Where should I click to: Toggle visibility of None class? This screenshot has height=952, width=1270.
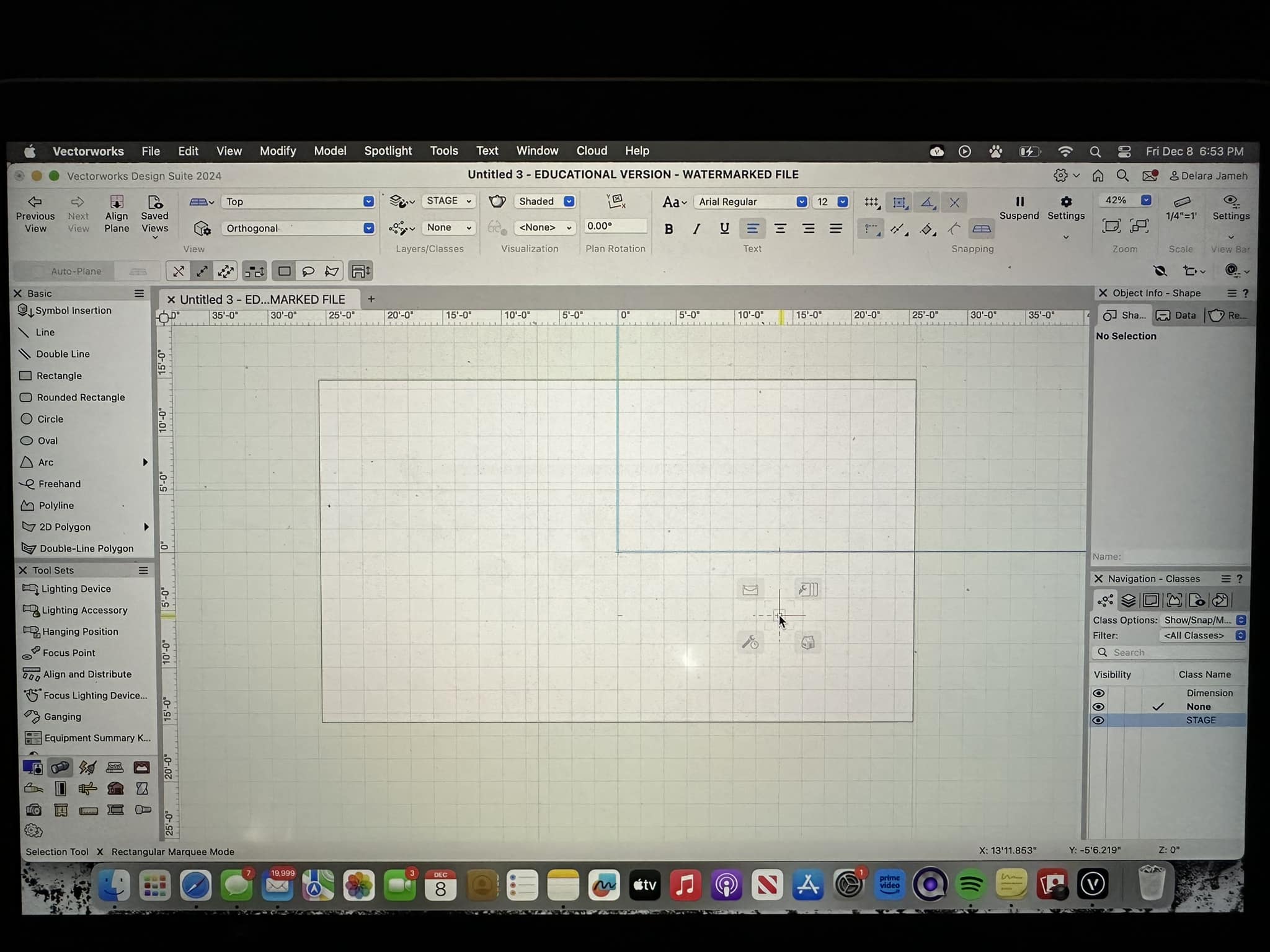point(1098,707)
